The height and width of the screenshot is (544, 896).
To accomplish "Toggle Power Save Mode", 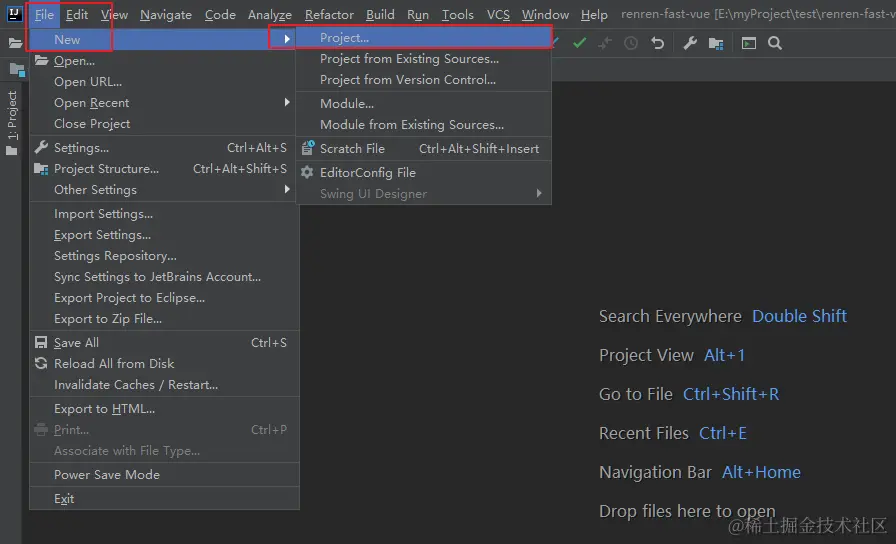I will tap(164, 474).
